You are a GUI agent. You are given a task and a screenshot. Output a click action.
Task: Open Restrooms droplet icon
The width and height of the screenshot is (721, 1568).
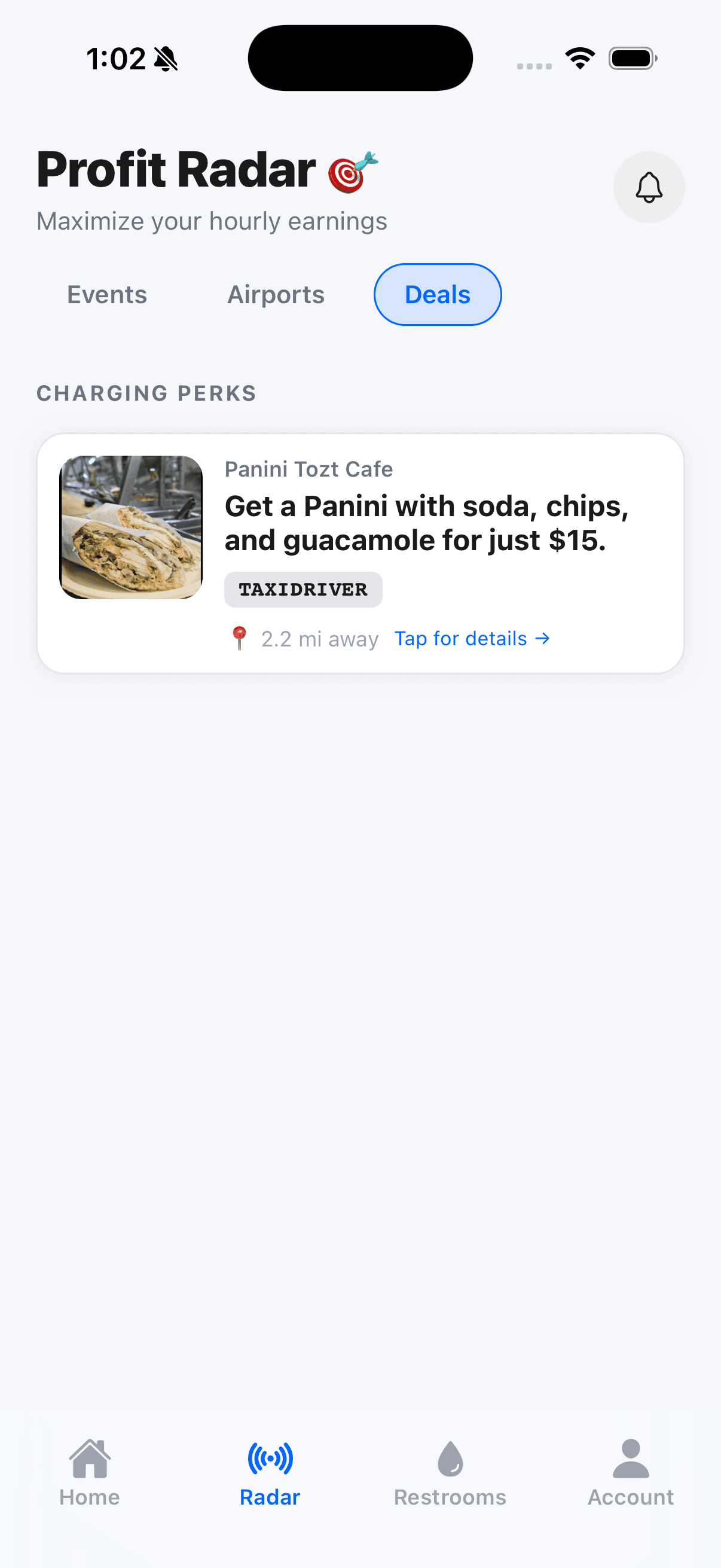tap(450, 1459)
